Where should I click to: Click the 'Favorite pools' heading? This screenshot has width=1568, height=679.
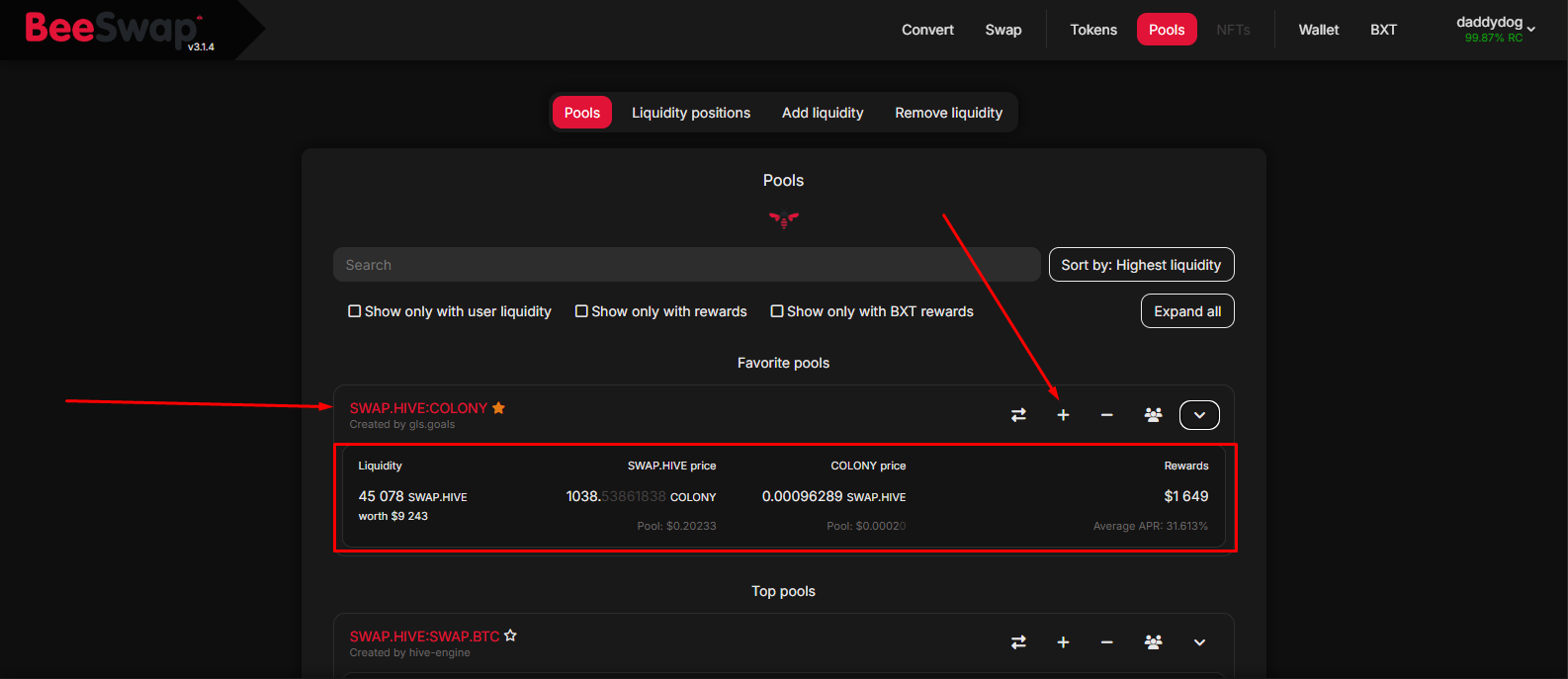click(783, 363)
